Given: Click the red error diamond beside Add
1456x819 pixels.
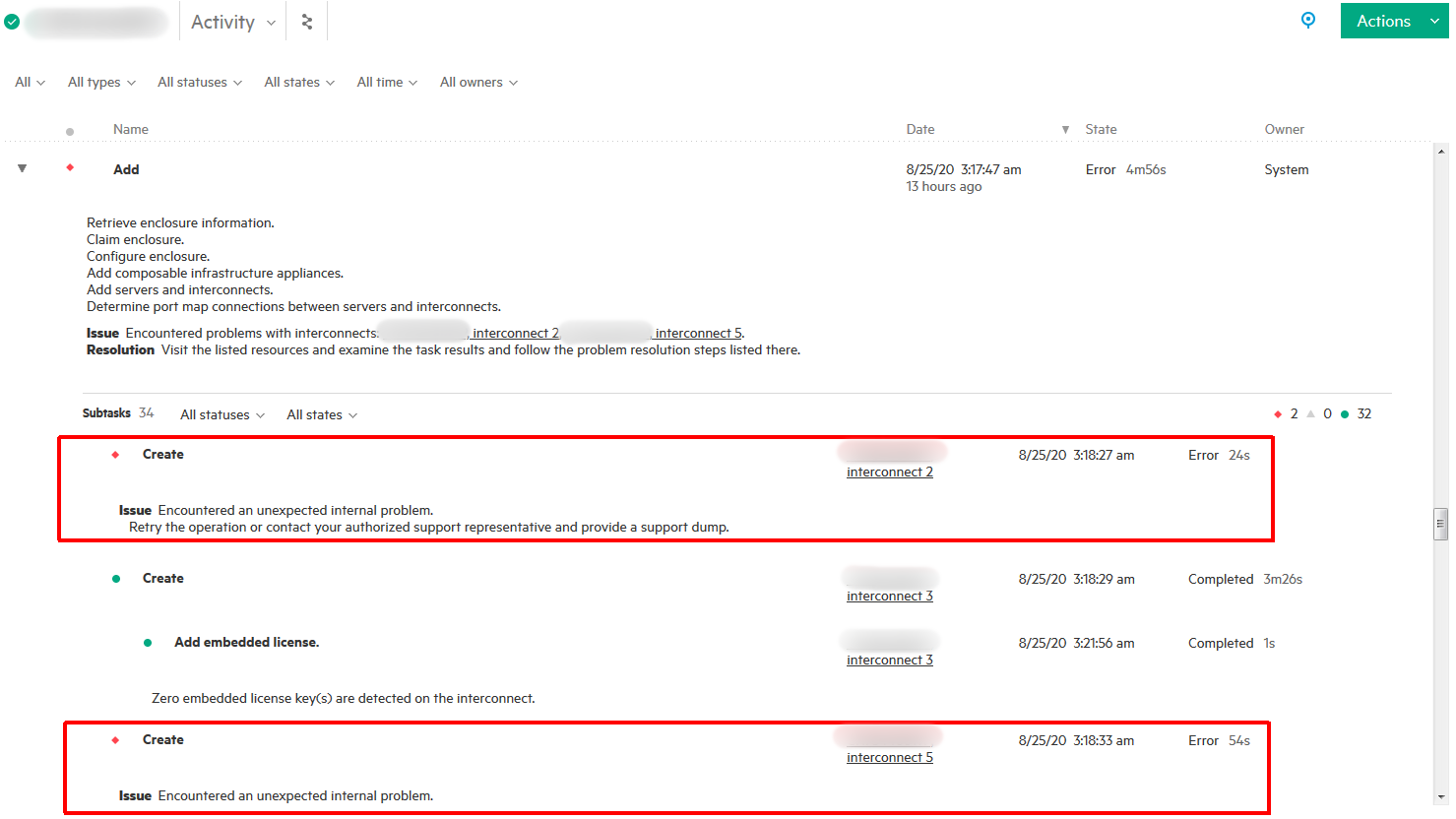Looking at the screenshot, I should [x=70, y=168].
